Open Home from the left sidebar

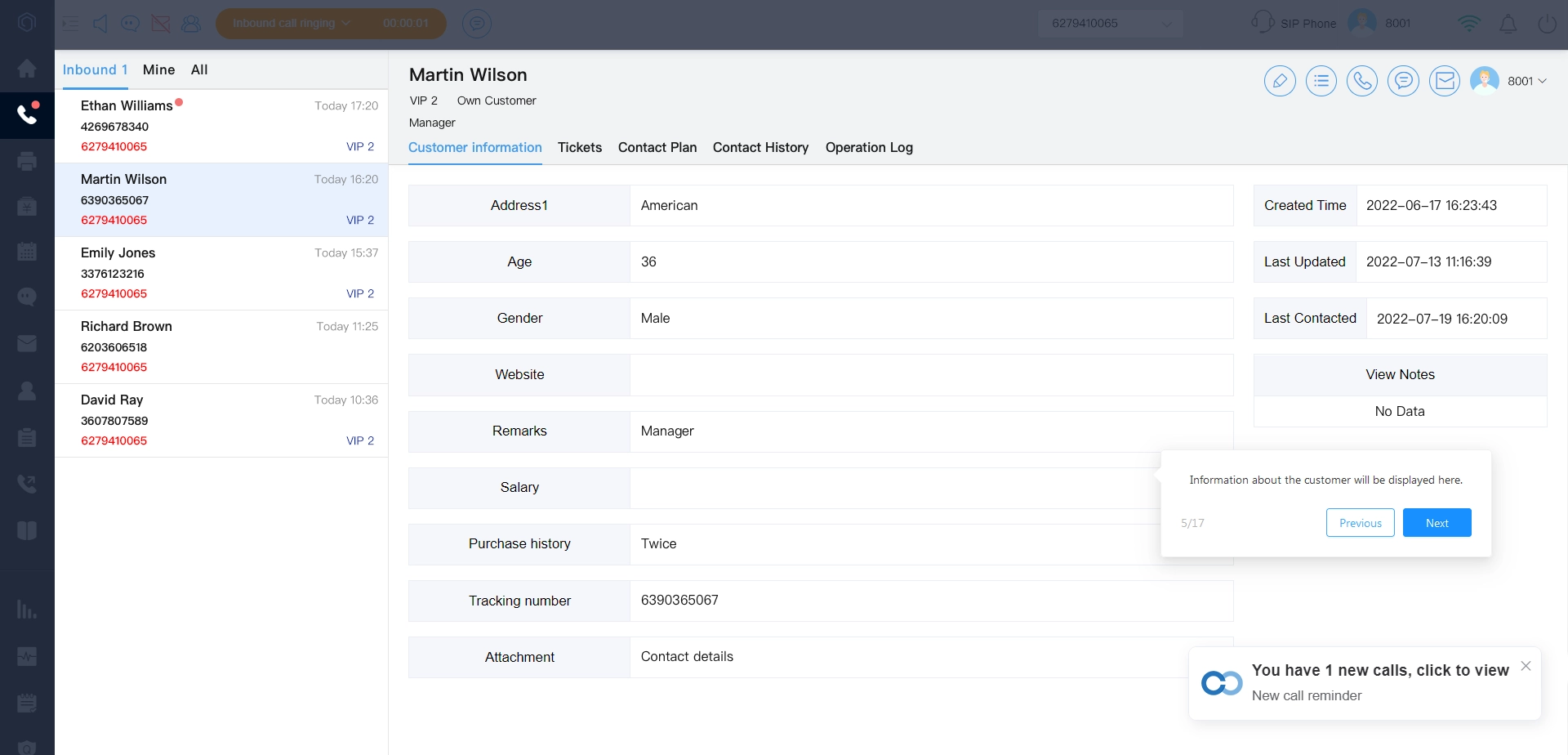(x=27, y=69)
